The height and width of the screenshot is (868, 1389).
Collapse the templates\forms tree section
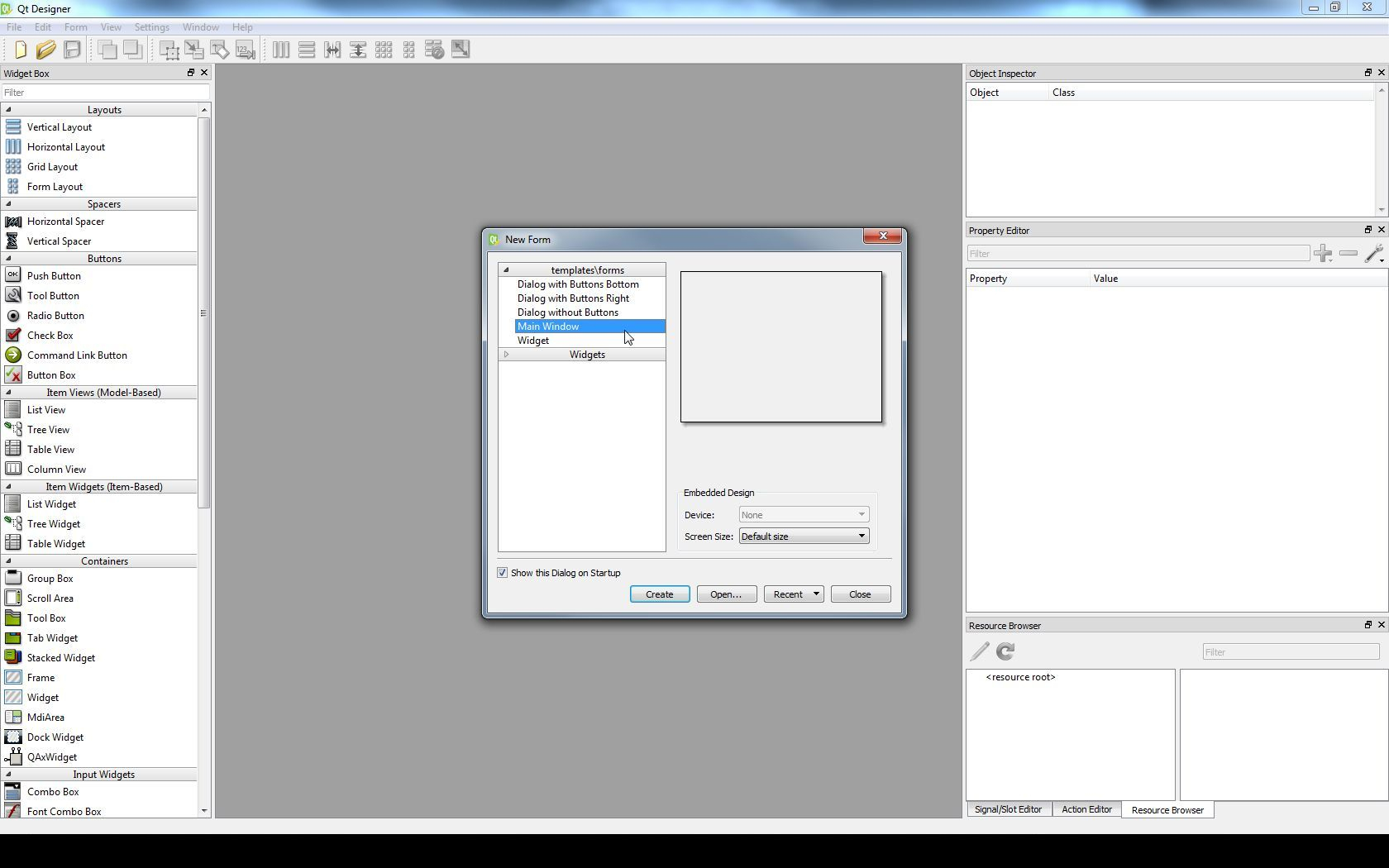pyautogui.click(x=506, y=270)
